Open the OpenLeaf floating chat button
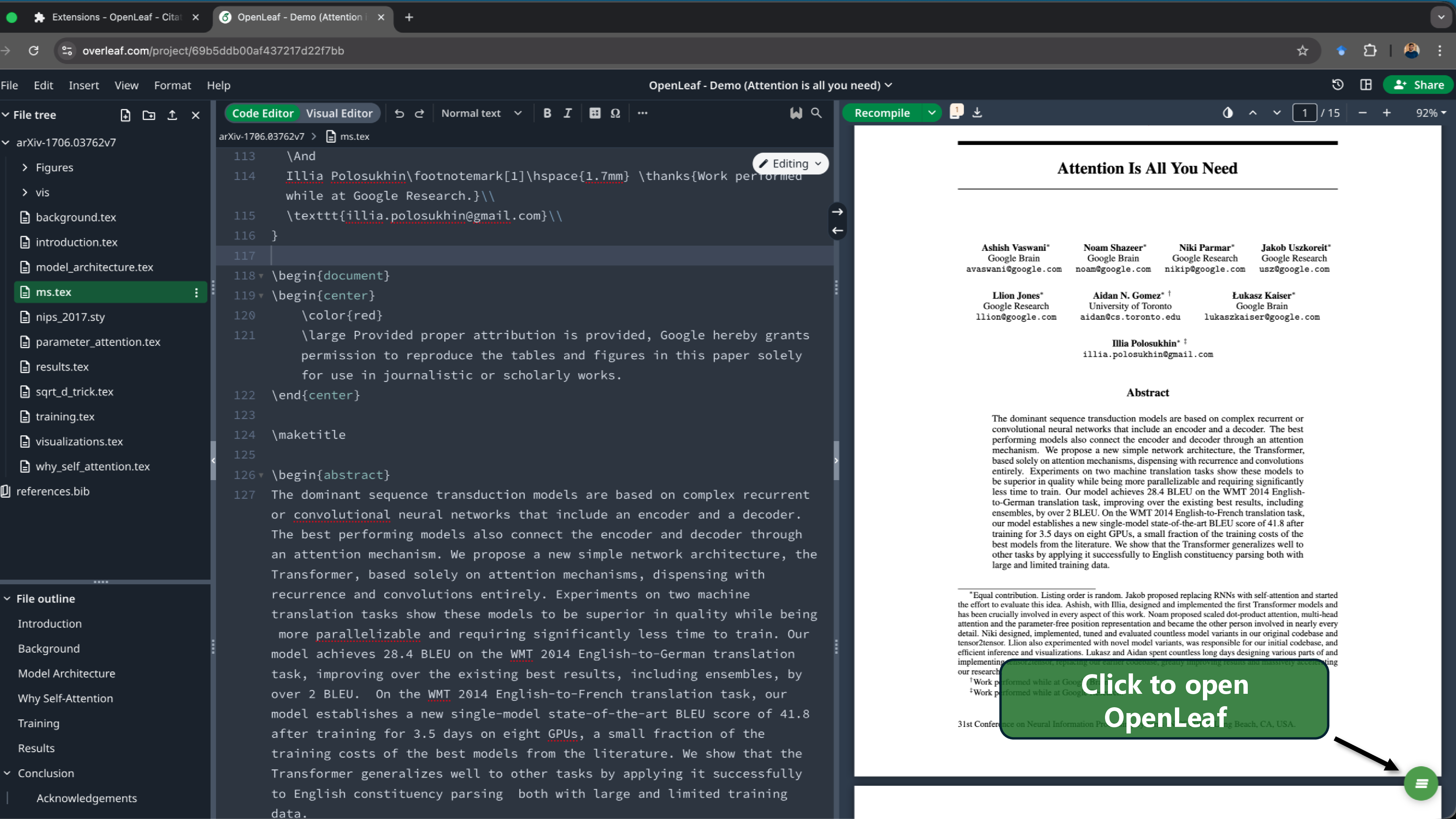The image size is (1456, 819). tap(1421, 783)
